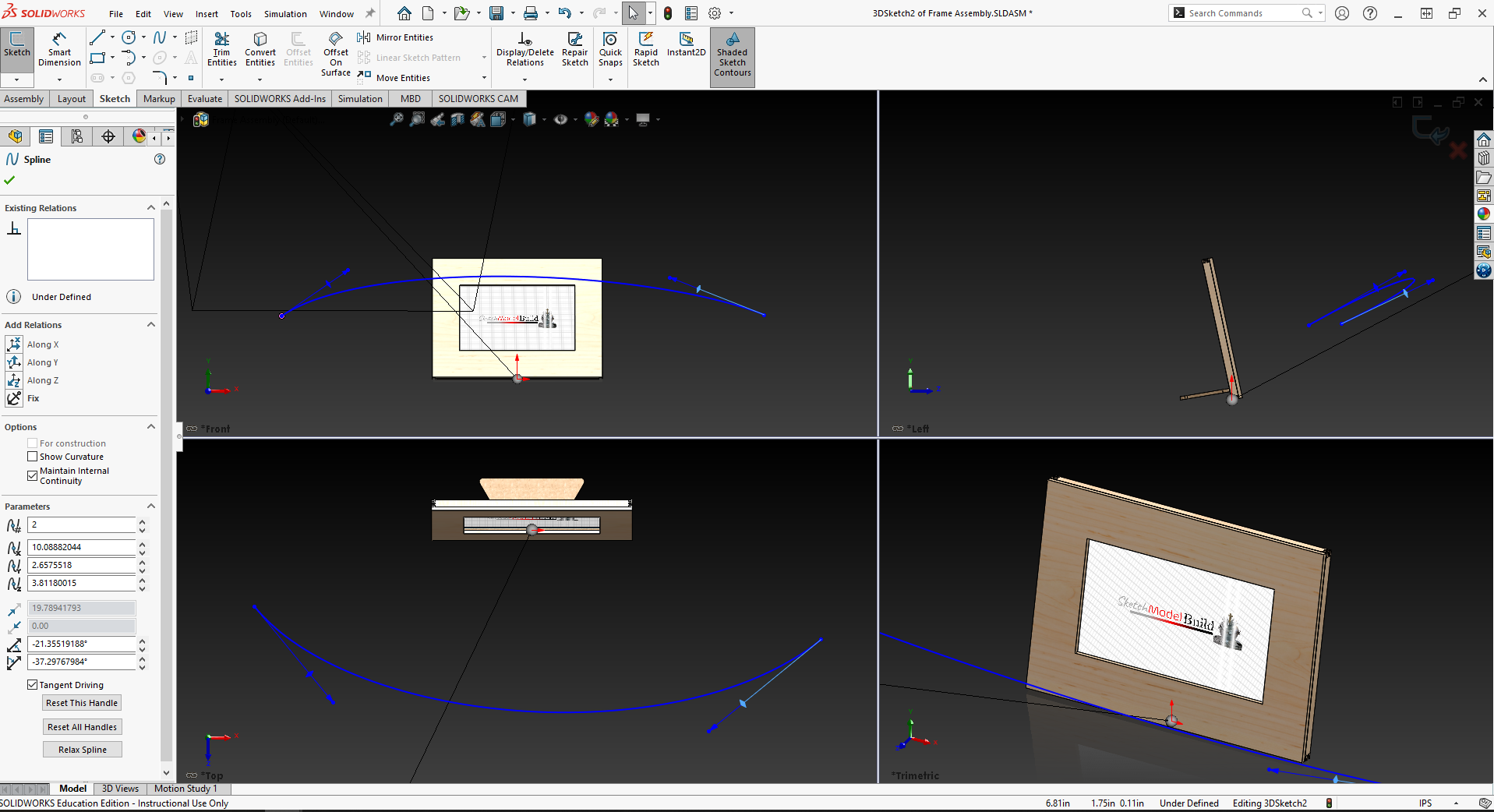The width and height of the screenshot is (1494, 812).
Task: Uncheck Maintain Internal Continuity
Action: tap(33, 475)
